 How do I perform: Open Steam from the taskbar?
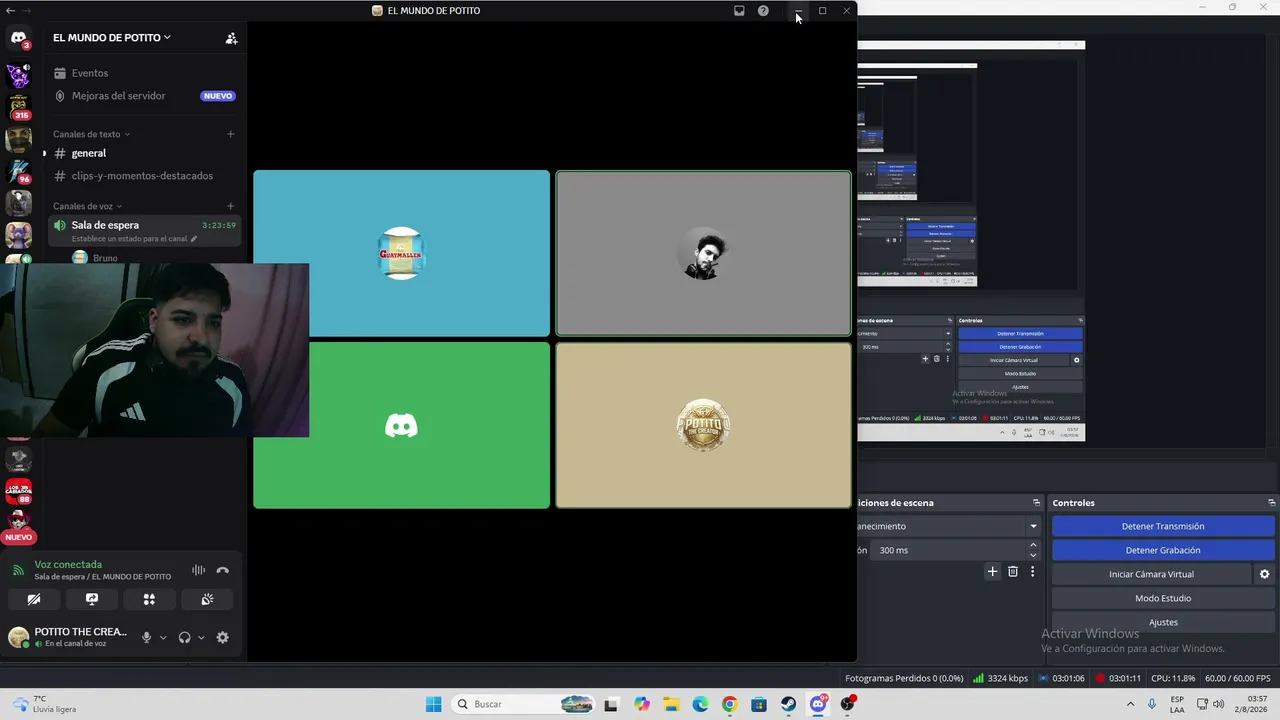789,704
